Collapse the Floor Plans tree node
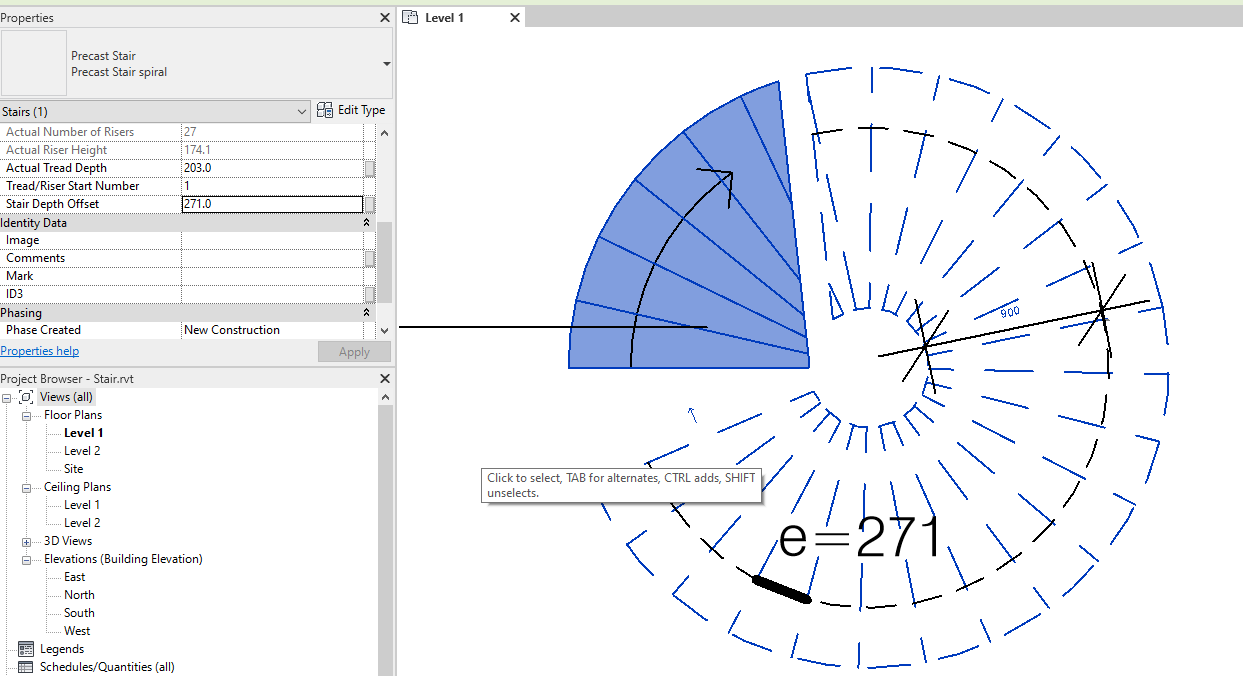This screenshot has width=1243, height=676. pyautogui.click(x=26, y=414)
